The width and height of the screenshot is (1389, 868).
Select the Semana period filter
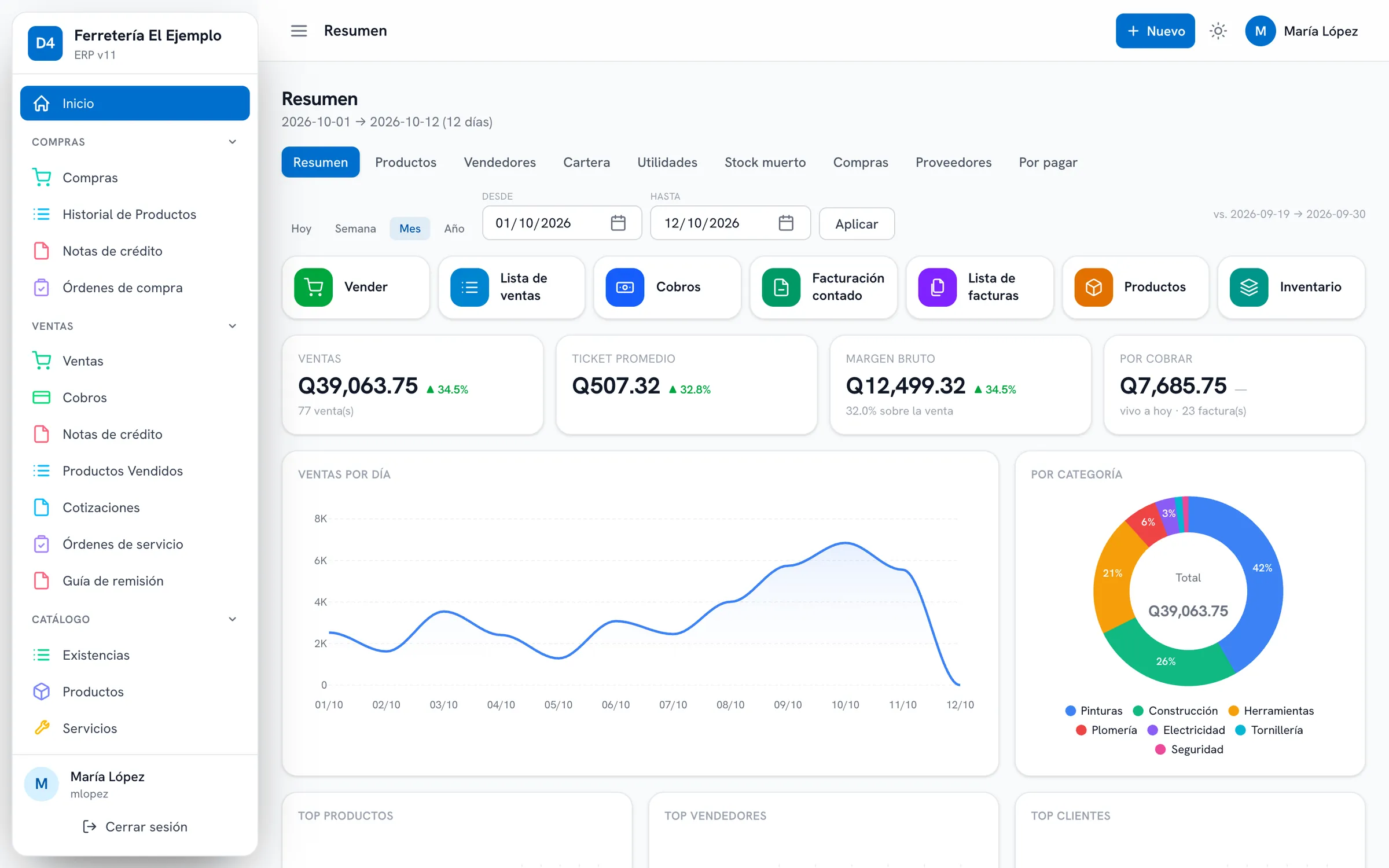click(355, 229)
